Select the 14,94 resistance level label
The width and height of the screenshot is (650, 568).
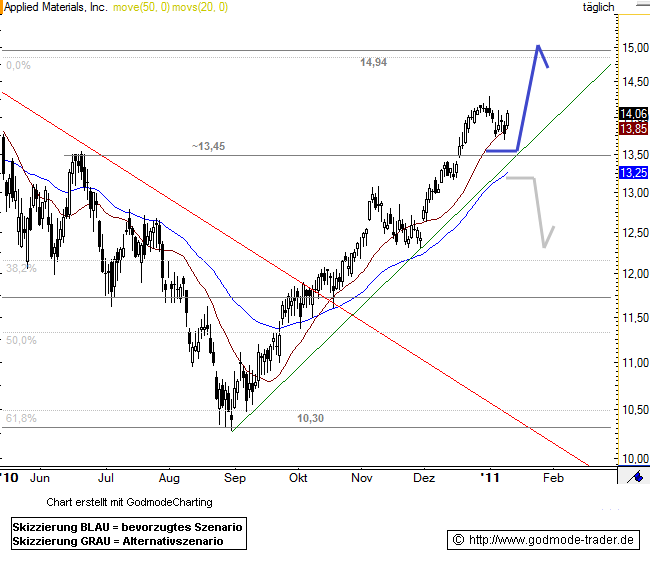click(x=373, y=62)
